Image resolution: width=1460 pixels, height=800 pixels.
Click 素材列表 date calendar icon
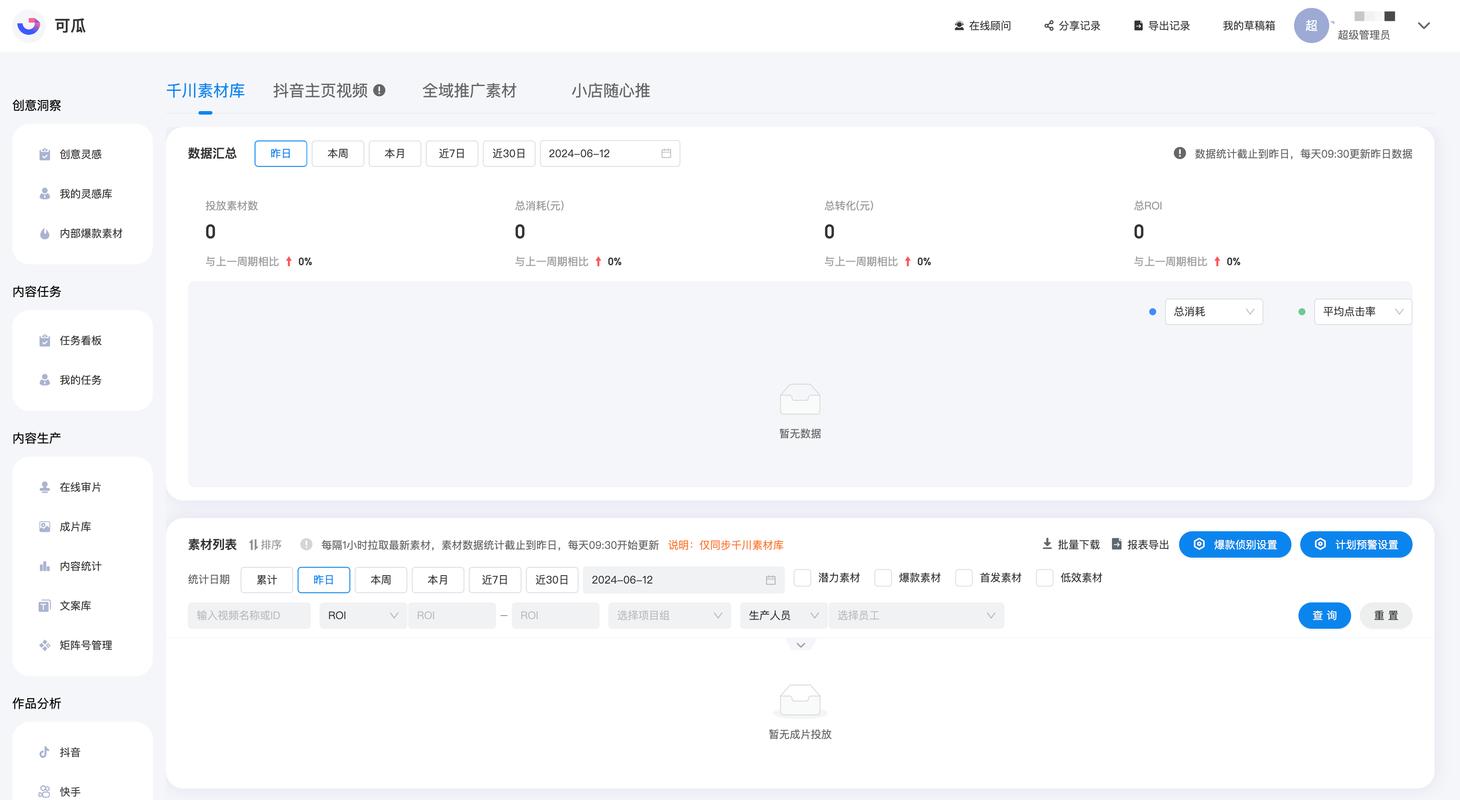click(771, 580)
